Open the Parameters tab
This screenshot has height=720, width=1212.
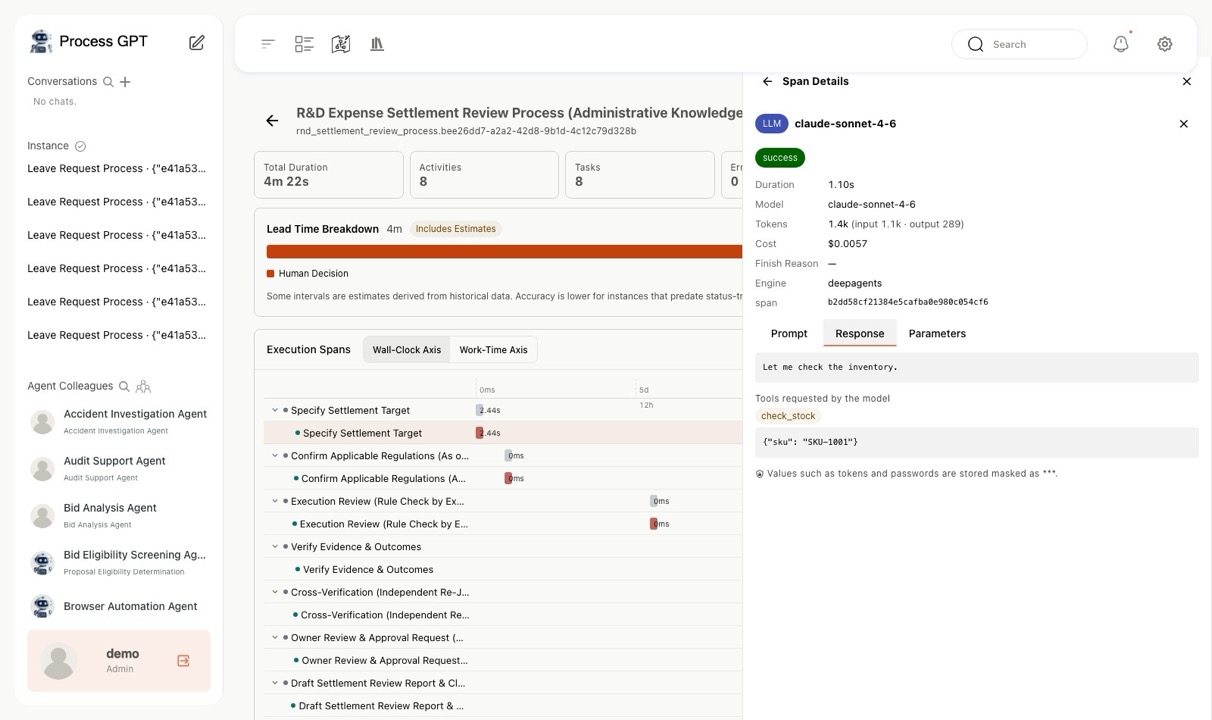937,334
